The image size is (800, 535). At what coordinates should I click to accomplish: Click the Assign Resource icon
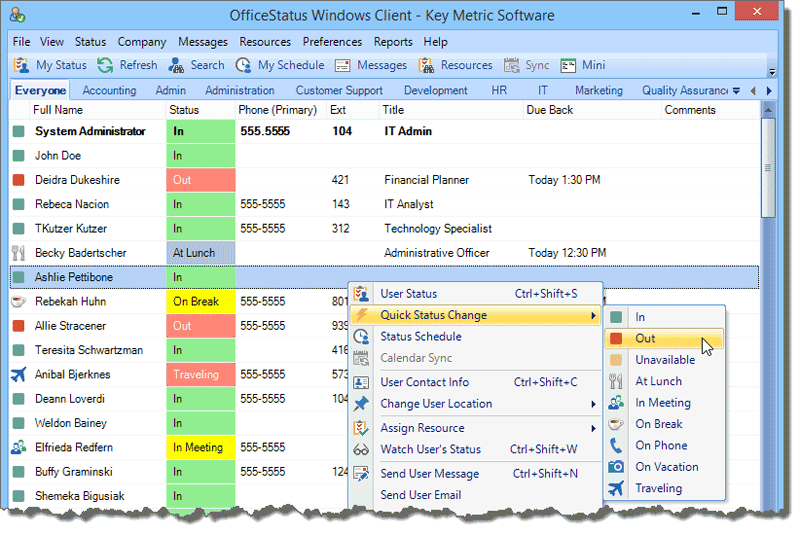[x=361, y=428]
